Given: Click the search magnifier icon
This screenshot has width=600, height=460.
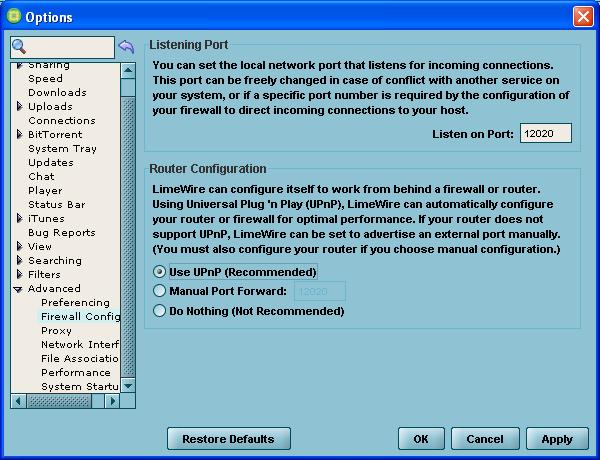Looking at the screenshot, I should pos(20,47).
